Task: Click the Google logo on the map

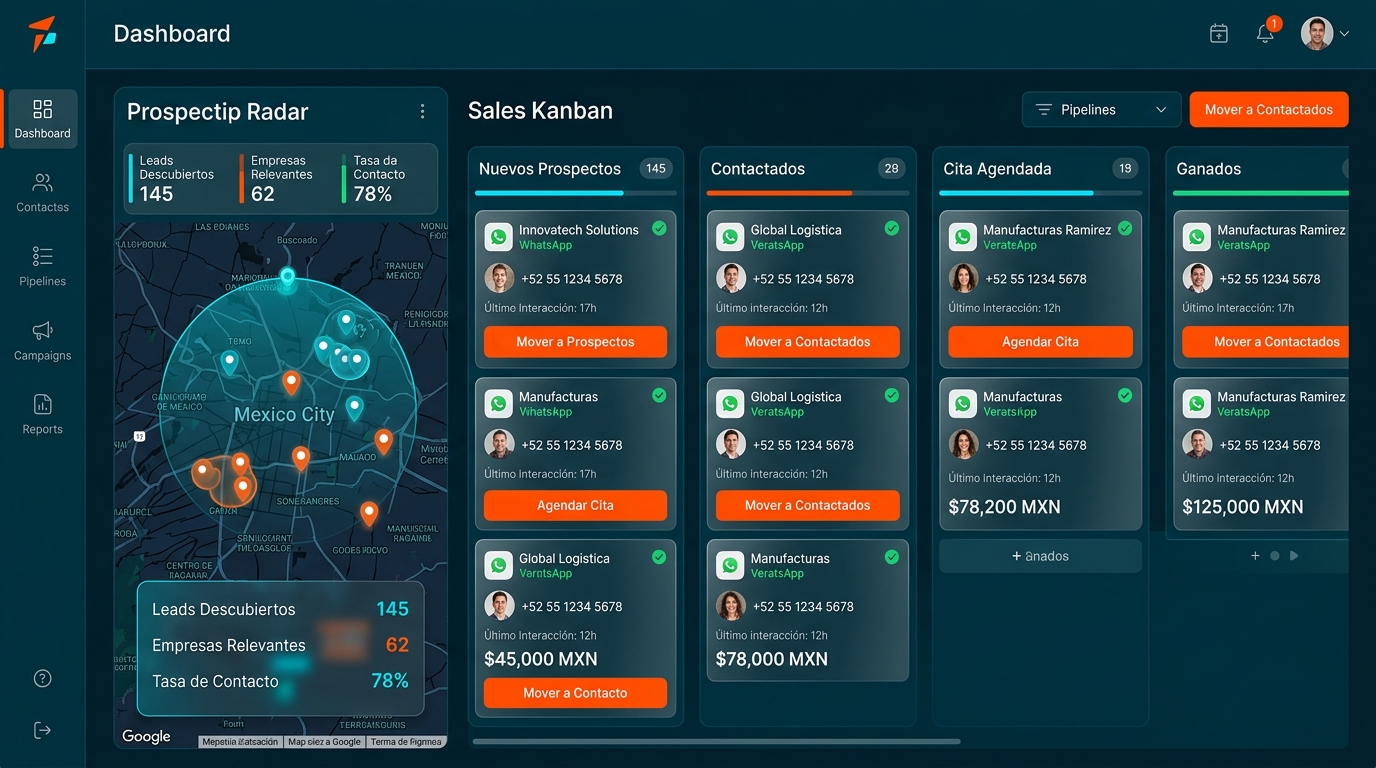Action: [146, 737]
